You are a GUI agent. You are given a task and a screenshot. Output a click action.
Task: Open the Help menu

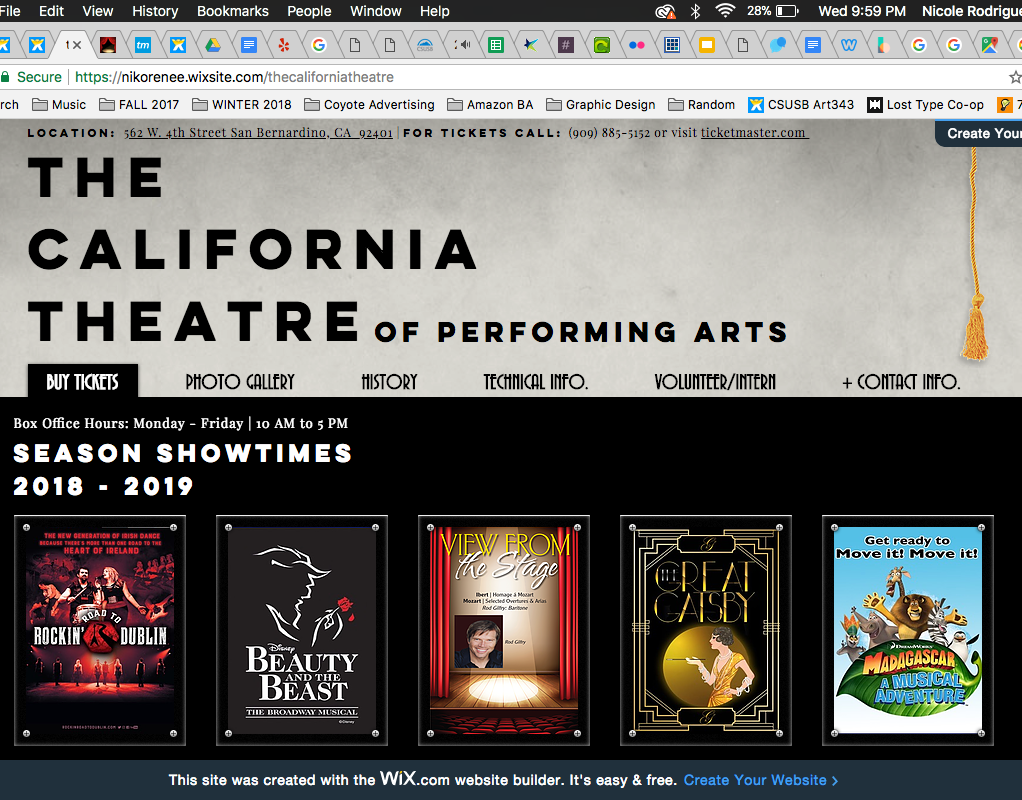(435, 11)
